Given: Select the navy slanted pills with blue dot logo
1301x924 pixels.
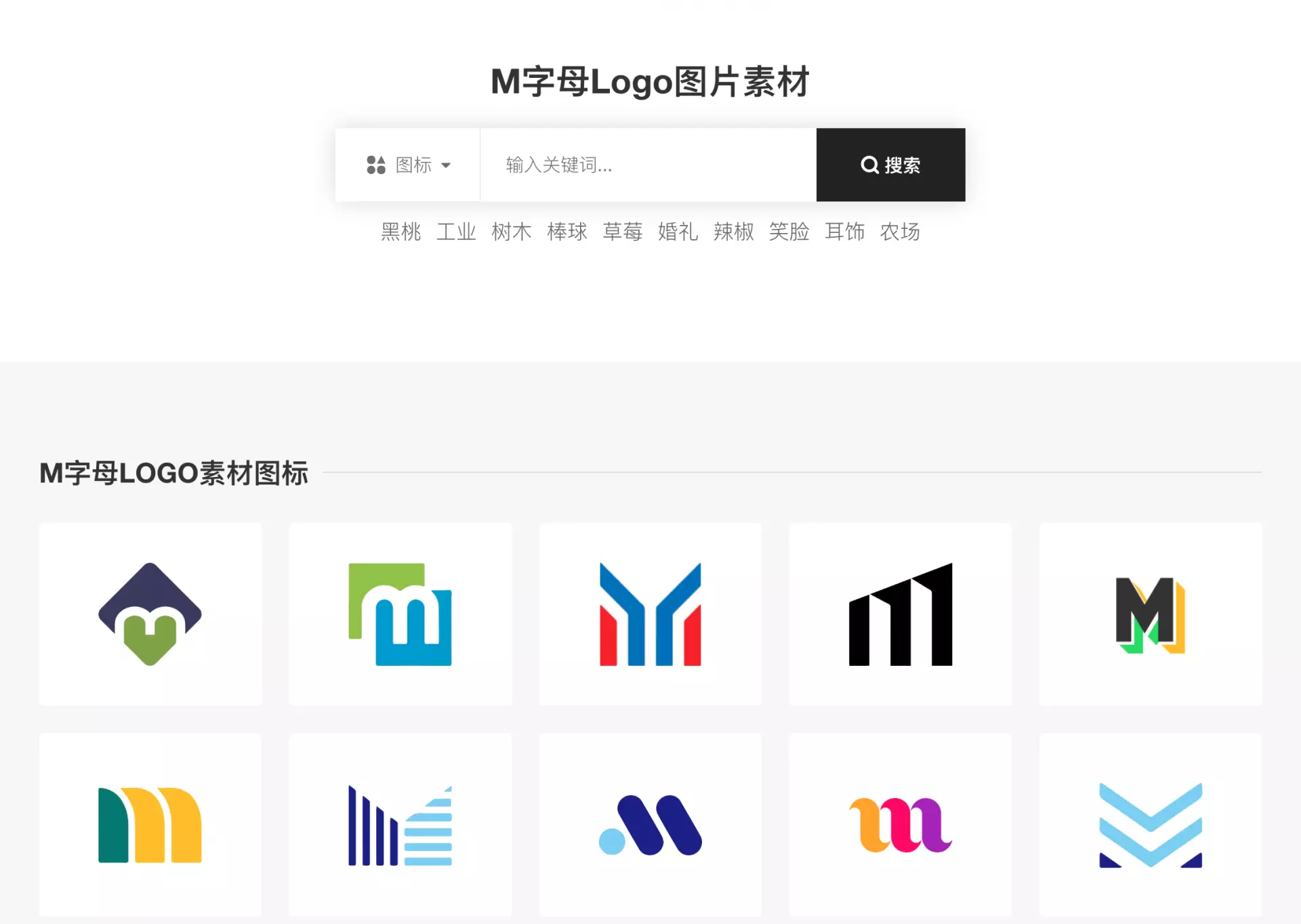Looking at the screenshot, I should 650,824.
